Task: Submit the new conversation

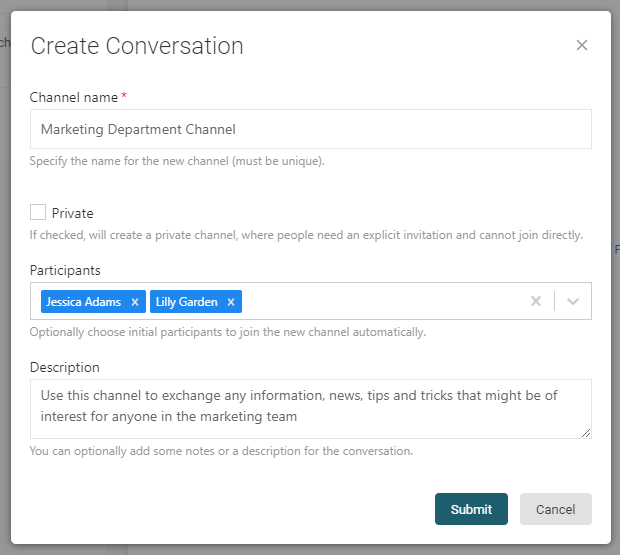Action: point(471,509)
